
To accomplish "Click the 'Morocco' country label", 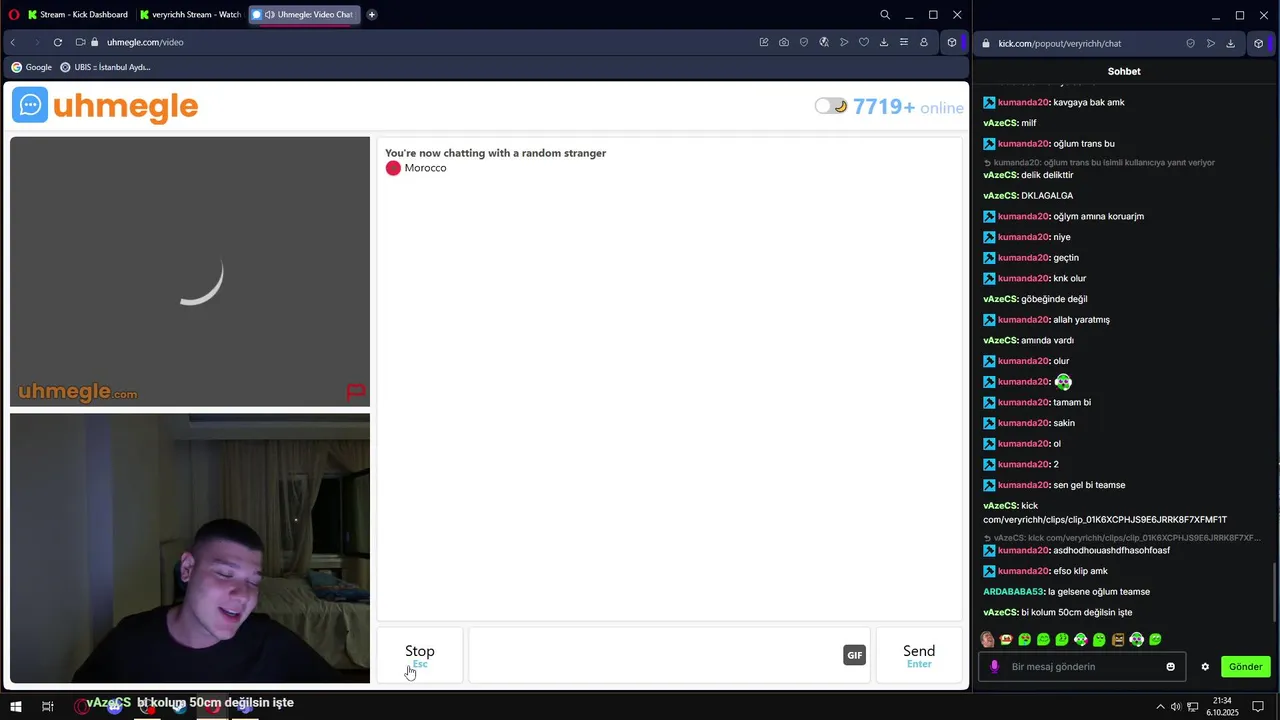I will coord(425,168).
